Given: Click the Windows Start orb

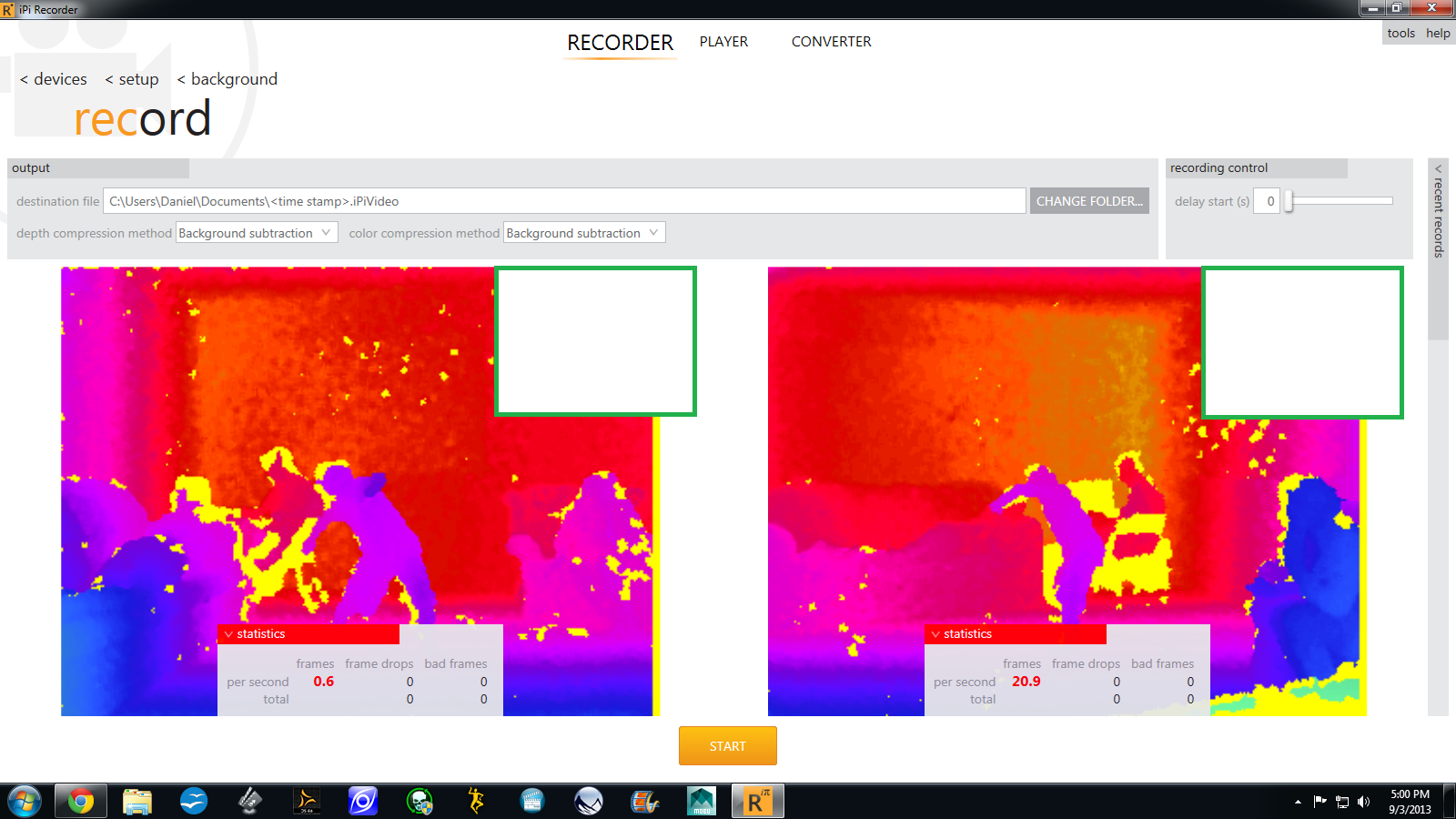Looking at the screenshot, I should [25, 802].
